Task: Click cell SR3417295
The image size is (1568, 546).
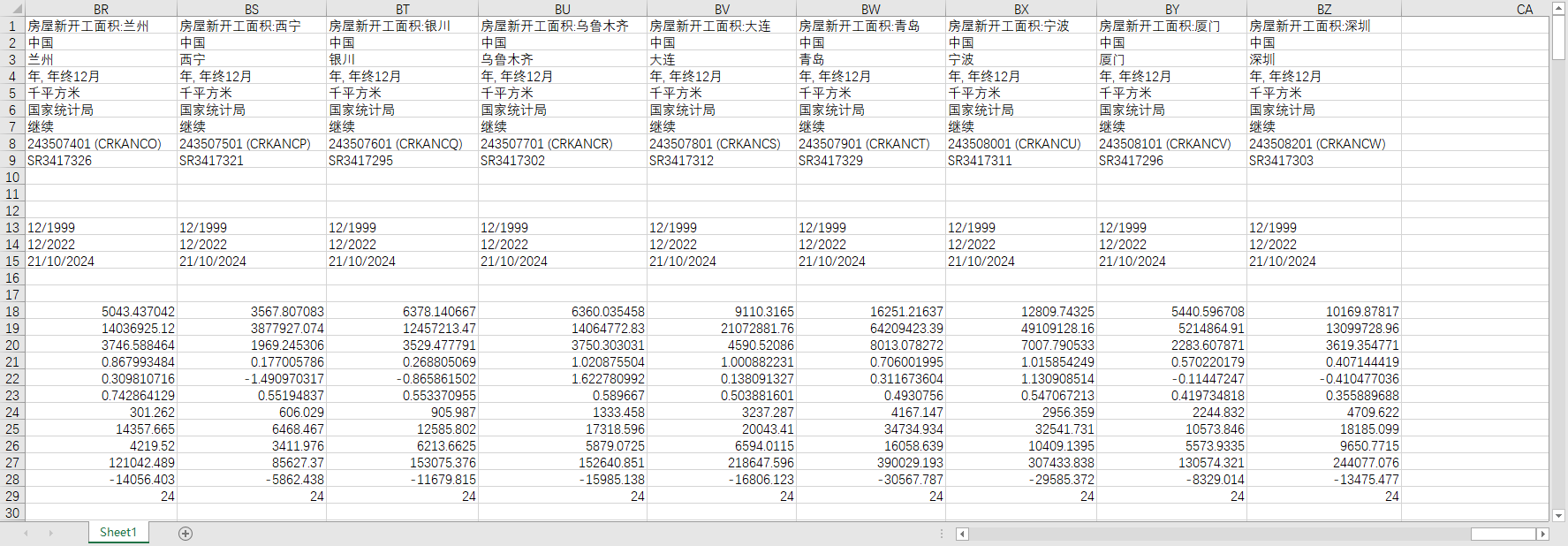Action: tap(403, 160)
